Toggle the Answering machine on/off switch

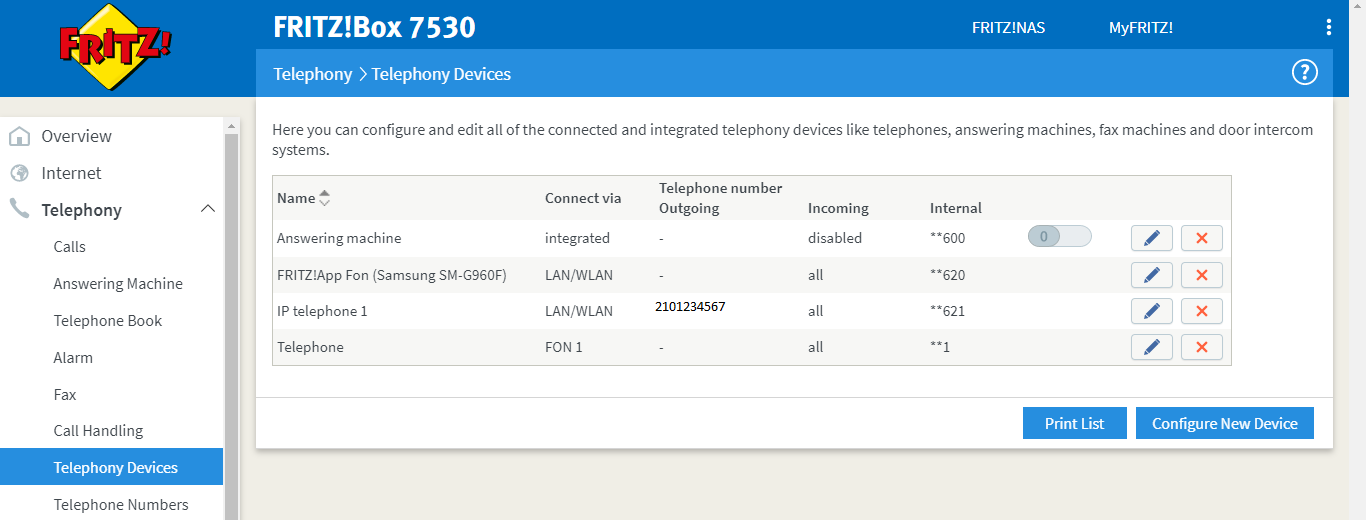pyautogui.click(x=1060, y=237)
